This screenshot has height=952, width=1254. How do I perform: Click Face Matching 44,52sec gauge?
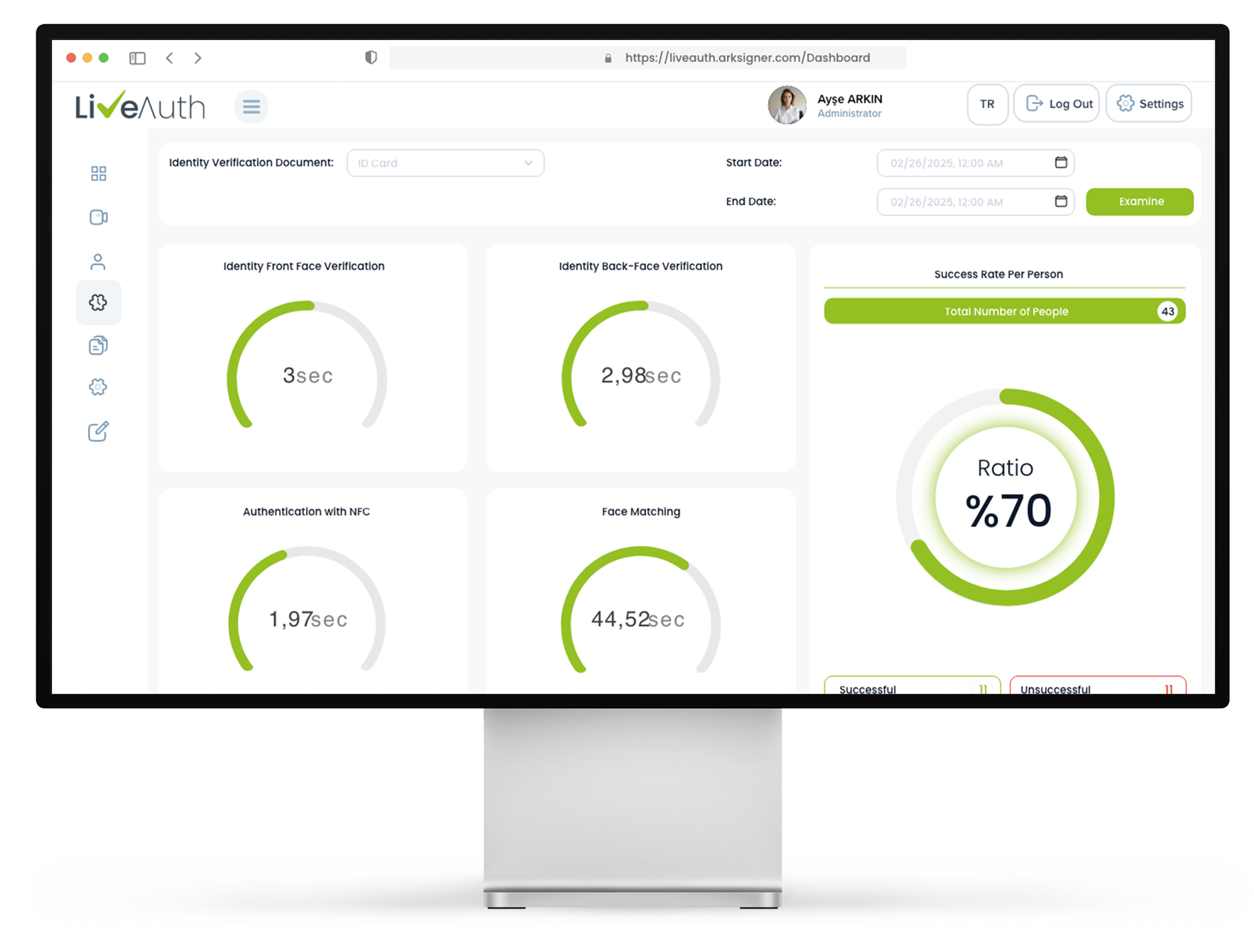pyautogui.click(x=641, y=610)
